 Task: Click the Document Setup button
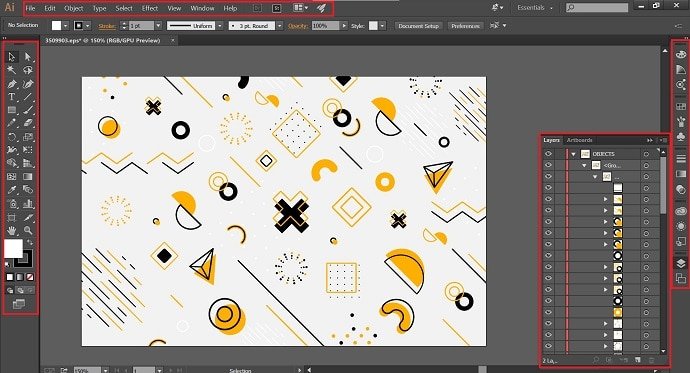coord(418,26)
